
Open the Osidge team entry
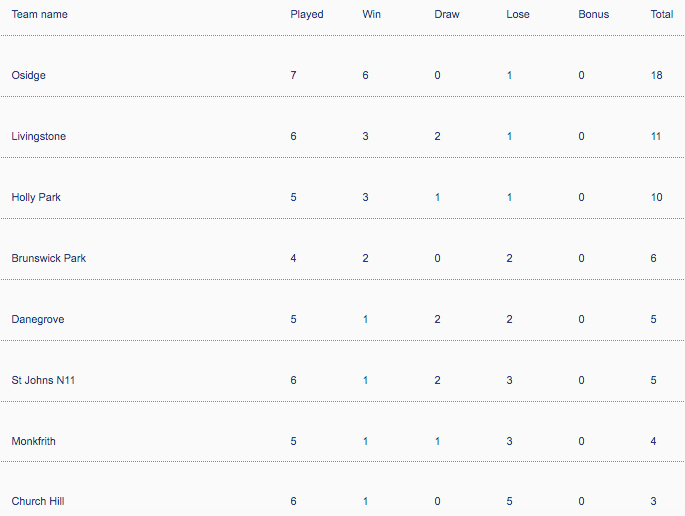click(x=29, y=76)
